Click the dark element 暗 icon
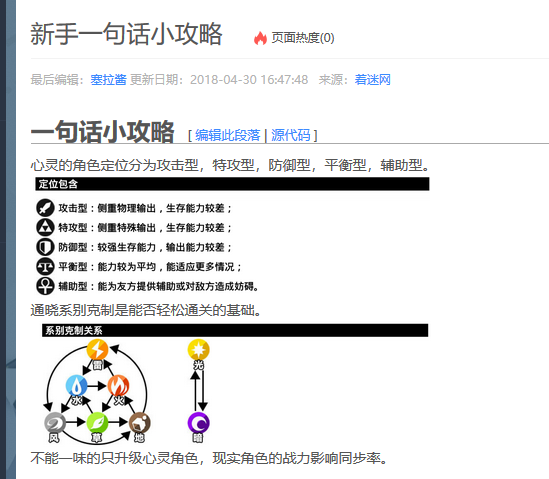Viewport: 549px width, 479px height. [x=199, y=423]
